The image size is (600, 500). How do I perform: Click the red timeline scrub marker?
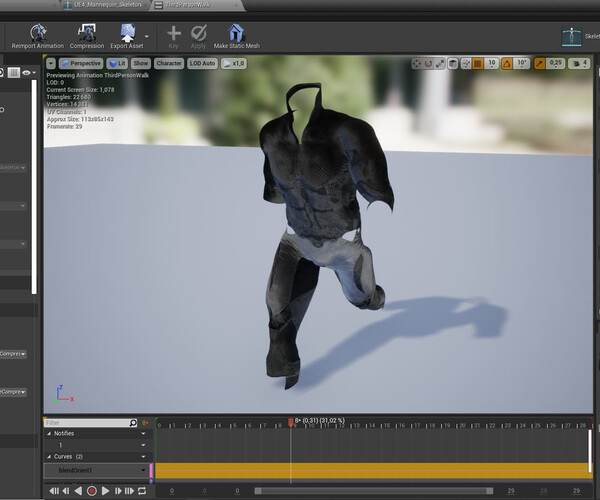(x=291, y=422)
